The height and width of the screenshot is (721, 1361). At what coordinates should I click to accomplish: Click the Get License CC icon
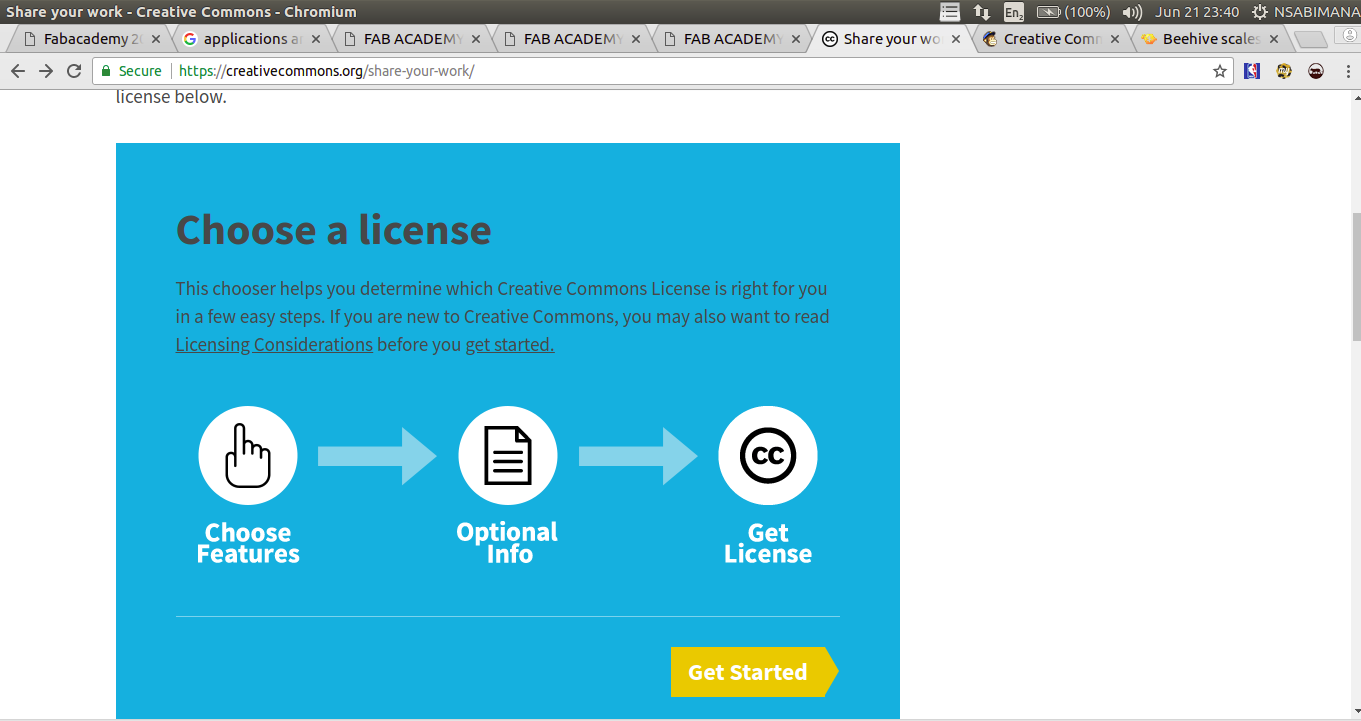click(x=768, y=455)
